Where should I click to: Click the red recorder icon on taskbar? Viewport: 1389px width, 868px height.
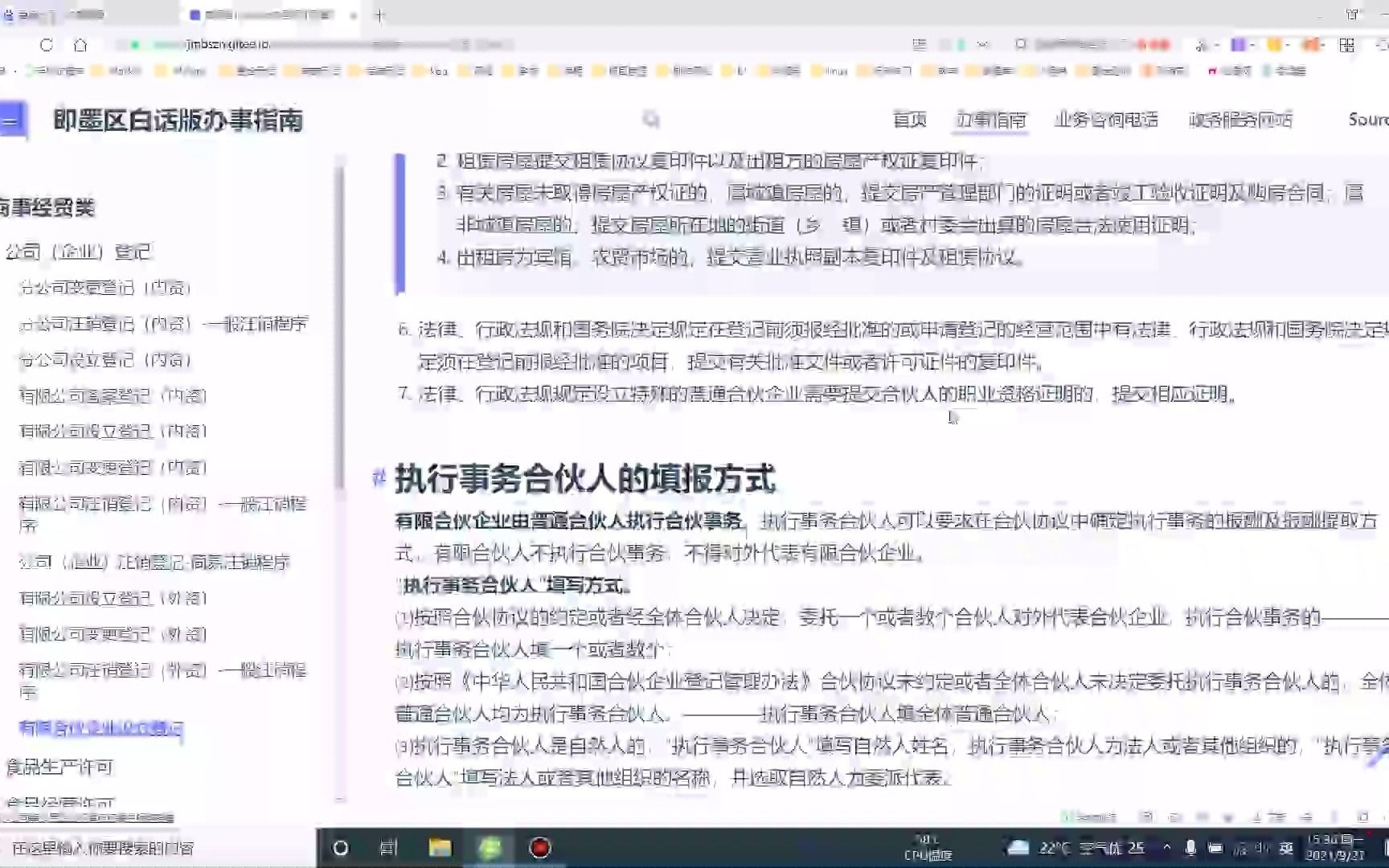tap(540, 848)
